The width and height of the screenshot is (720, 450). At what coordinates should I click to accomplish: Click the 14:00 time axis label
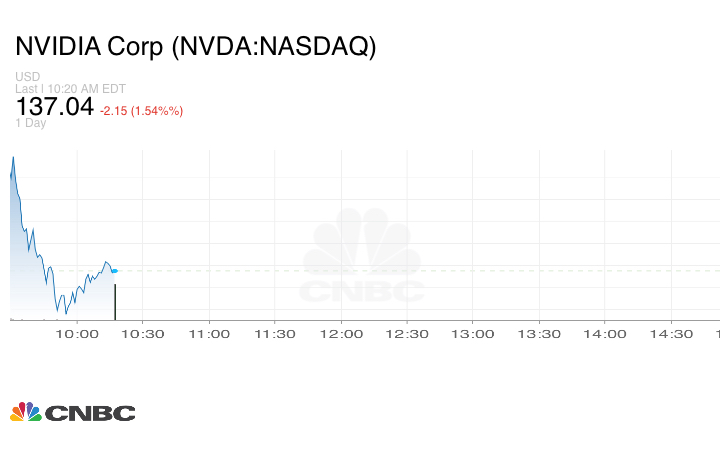605,334
